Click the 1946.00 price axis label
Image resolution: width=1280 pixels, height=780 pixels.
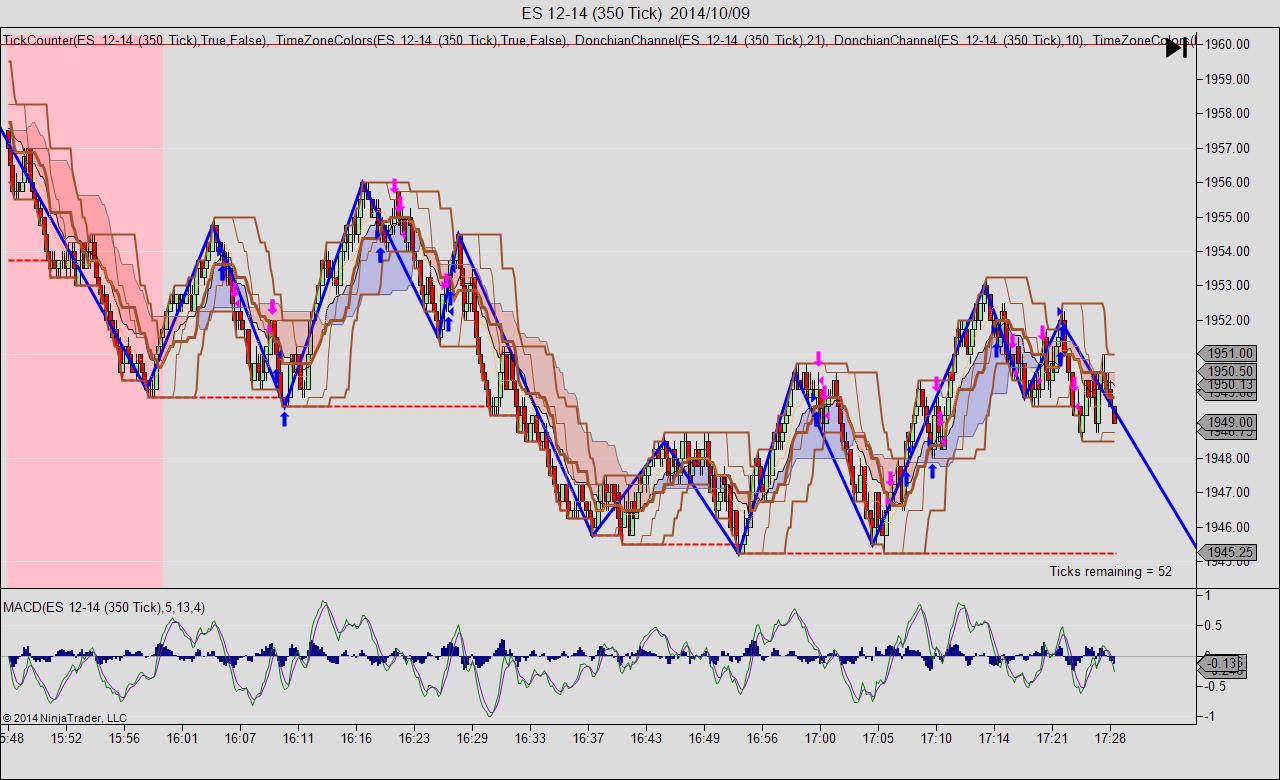pos(1228,527)
